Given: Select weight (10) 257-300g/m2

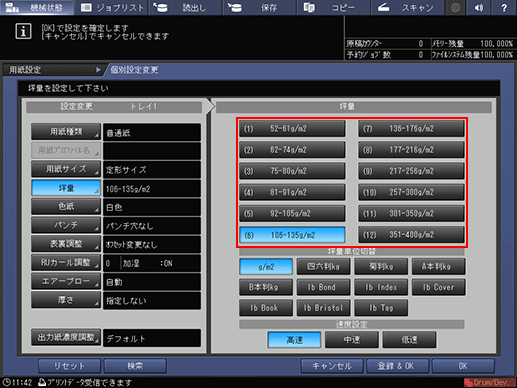Looking at the screenshot, I should click(x=411, y=192).
